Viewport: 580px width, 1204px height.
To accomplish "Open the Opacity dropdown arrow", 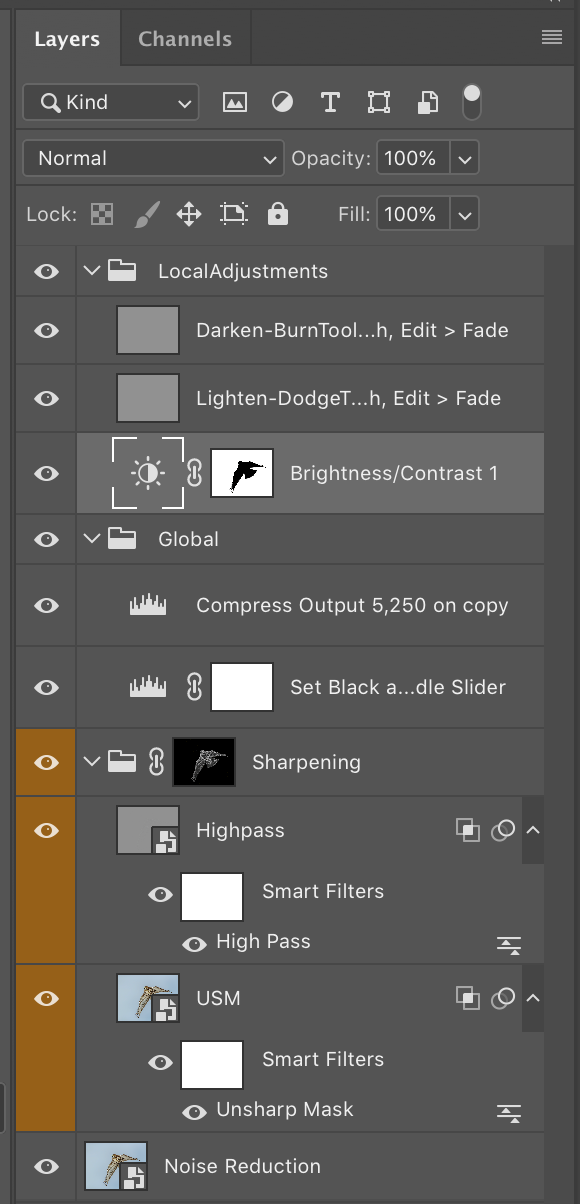I will [x=465, y=158].
